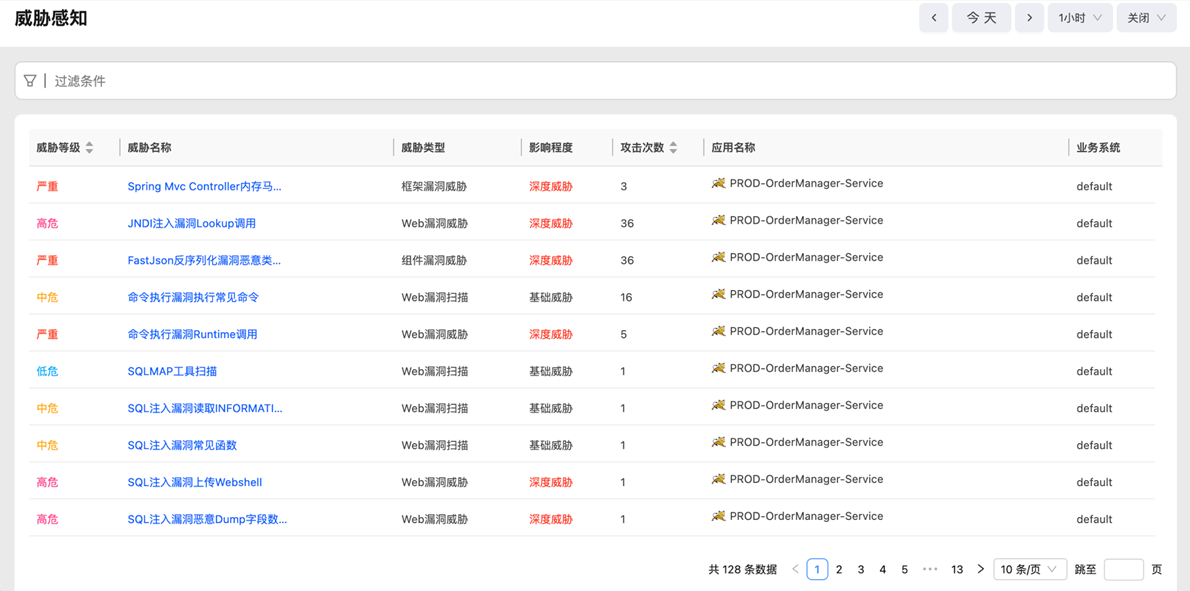Click the filter funnel icon
1190x591 pixels.
click(x=30, y=81)
